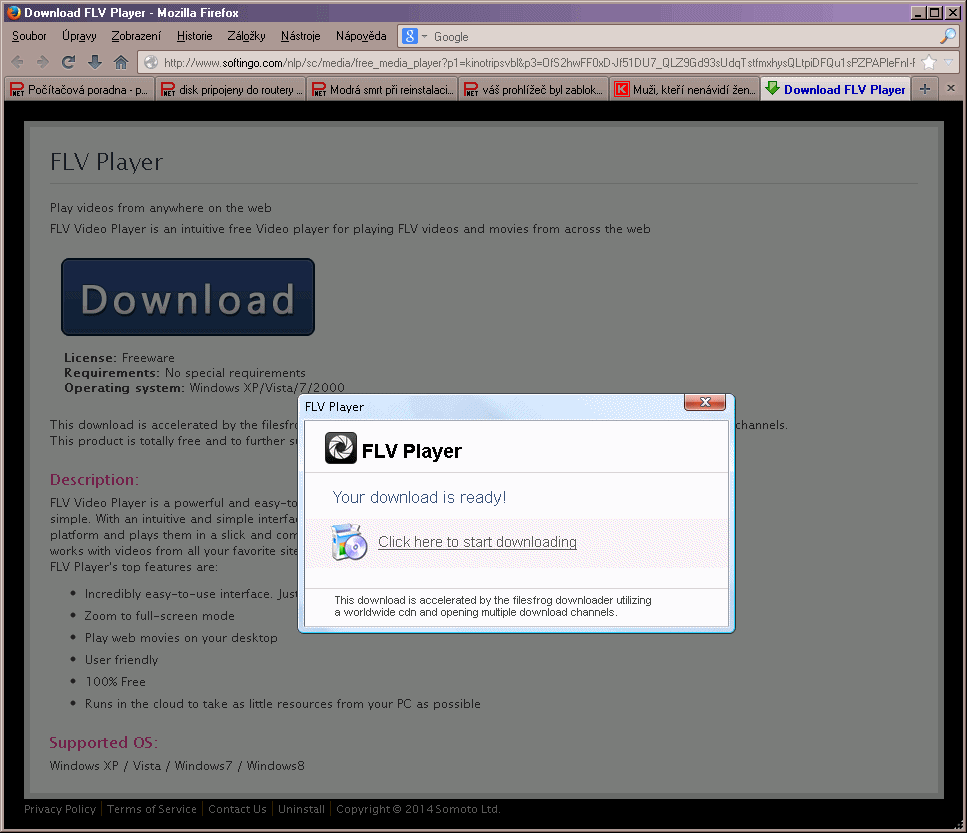Select the Download FLV Player tab
The width and height of the screenshot is (967, 833).
836,89
